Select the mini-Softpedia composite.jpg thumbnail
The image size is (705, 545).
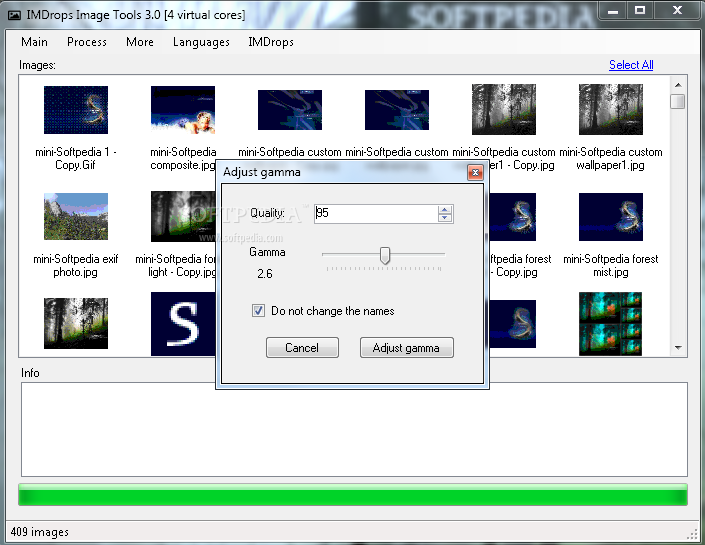183,110
